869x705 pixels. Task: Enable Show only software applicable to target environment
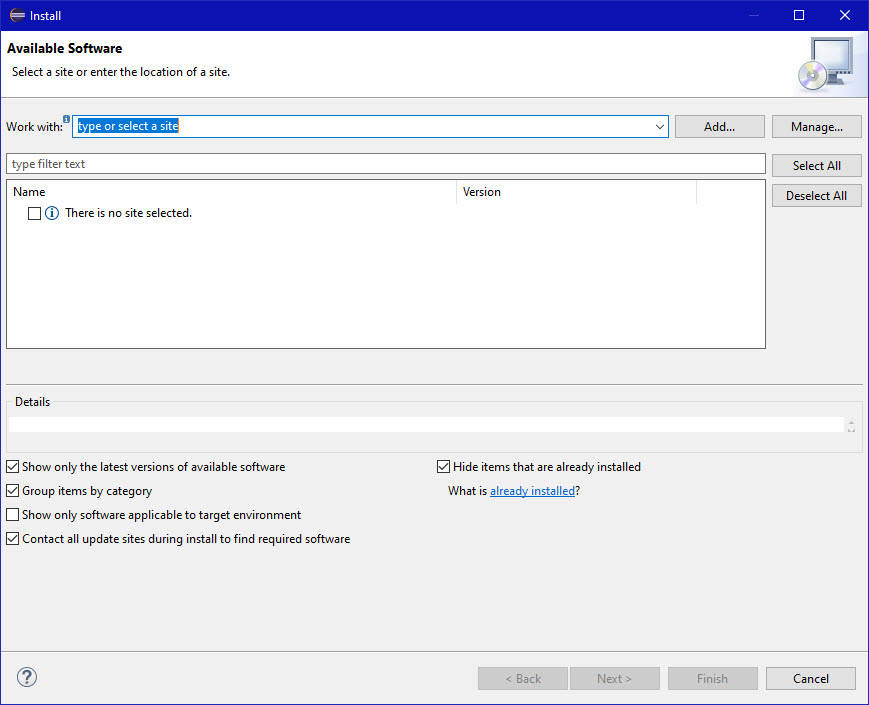tap(13, 515)
